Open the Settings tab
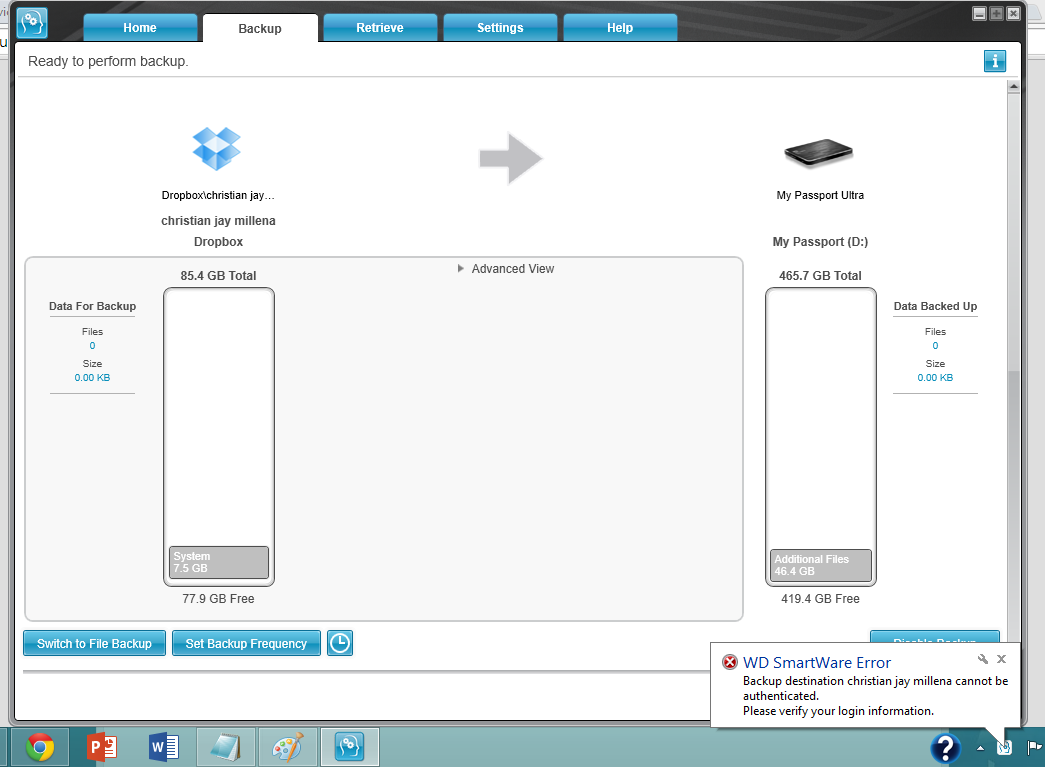The image size is (1045, 767). point(500,28)
